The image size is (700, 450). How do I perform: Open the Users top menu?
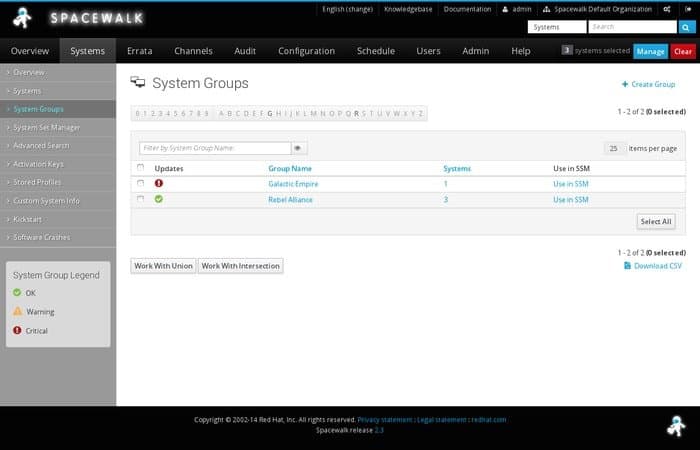pos(428,51)
